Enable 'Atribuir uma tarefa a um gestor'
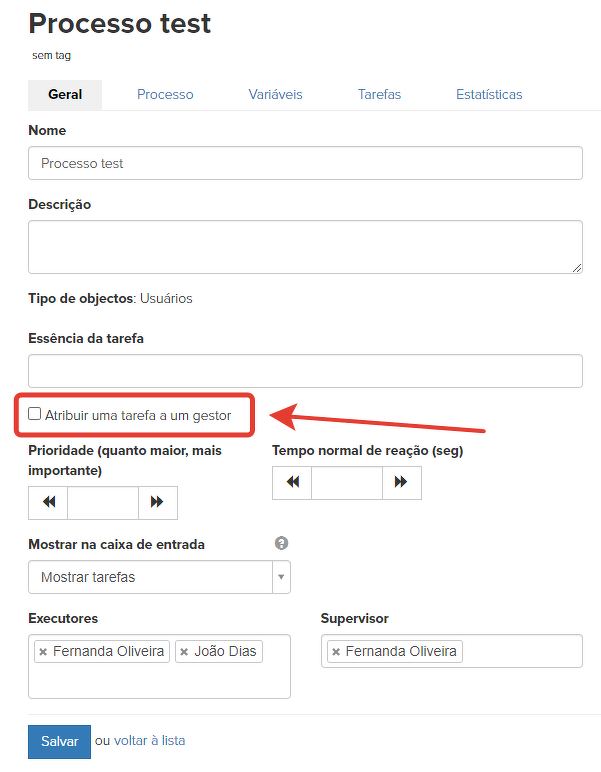Viewport: 601px width, 772px height. coord(35,414)
